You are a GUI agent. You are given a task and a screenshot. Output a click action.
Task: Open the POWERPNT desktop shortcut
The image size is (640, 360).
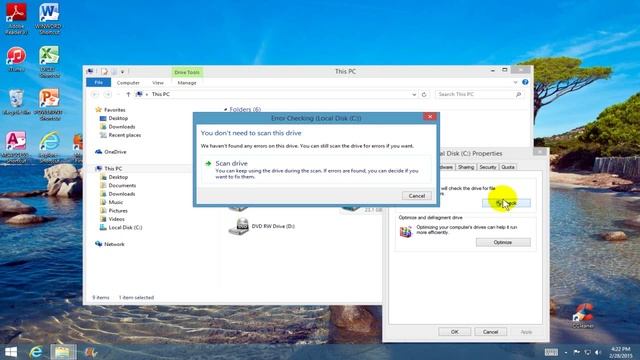pyautogui.click(x=49, y=104)
